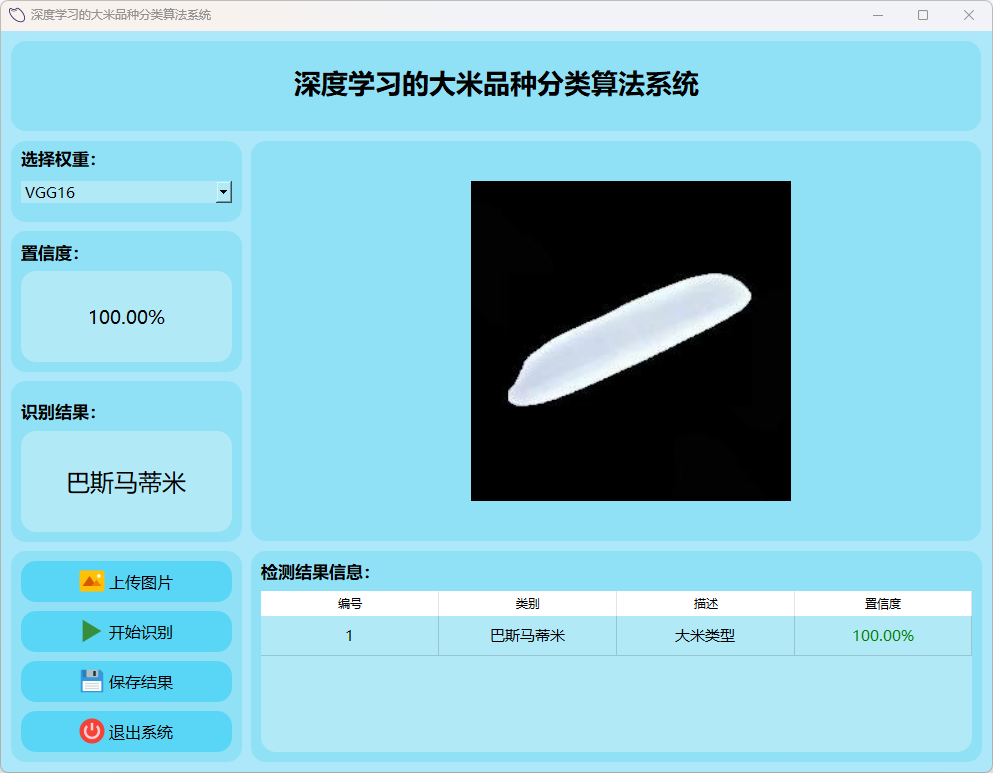This screenshot has width=993, height=773.
Task: Click the app icon in the title bar
Action: click(x=17, y=15)
